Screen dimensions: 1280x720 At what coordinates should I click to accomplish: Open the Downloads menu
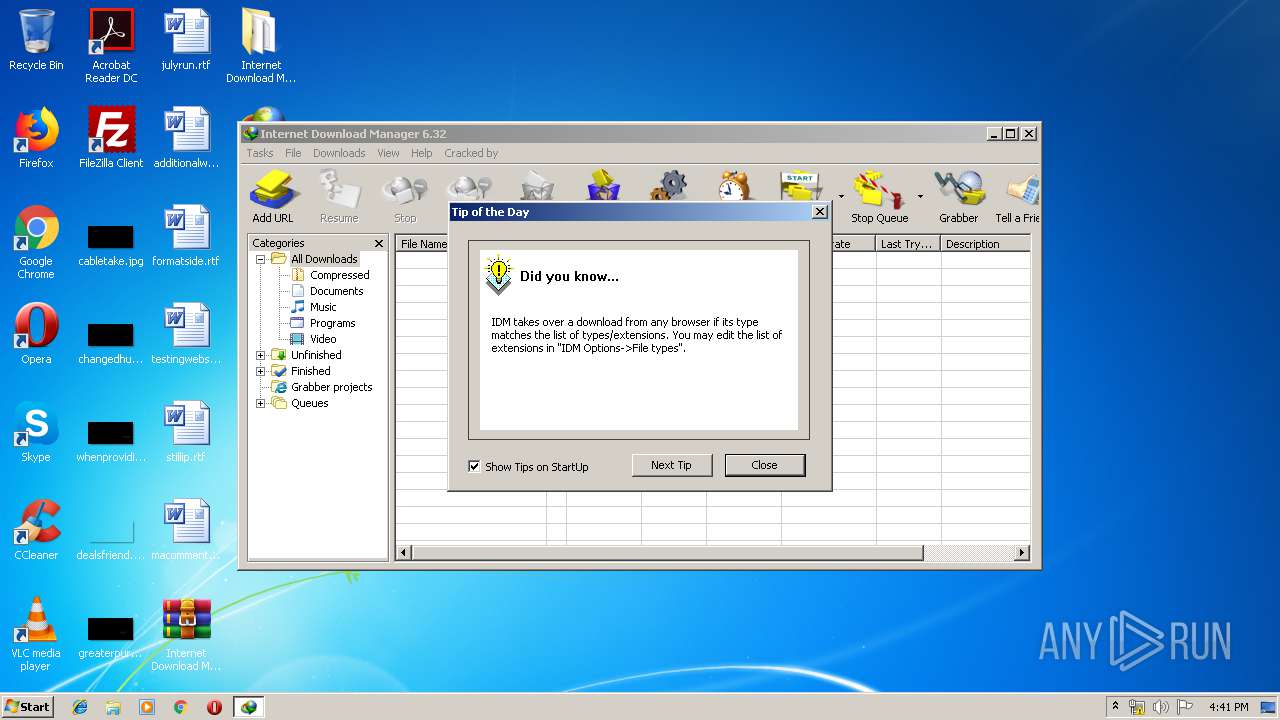(x=339, y=153)
